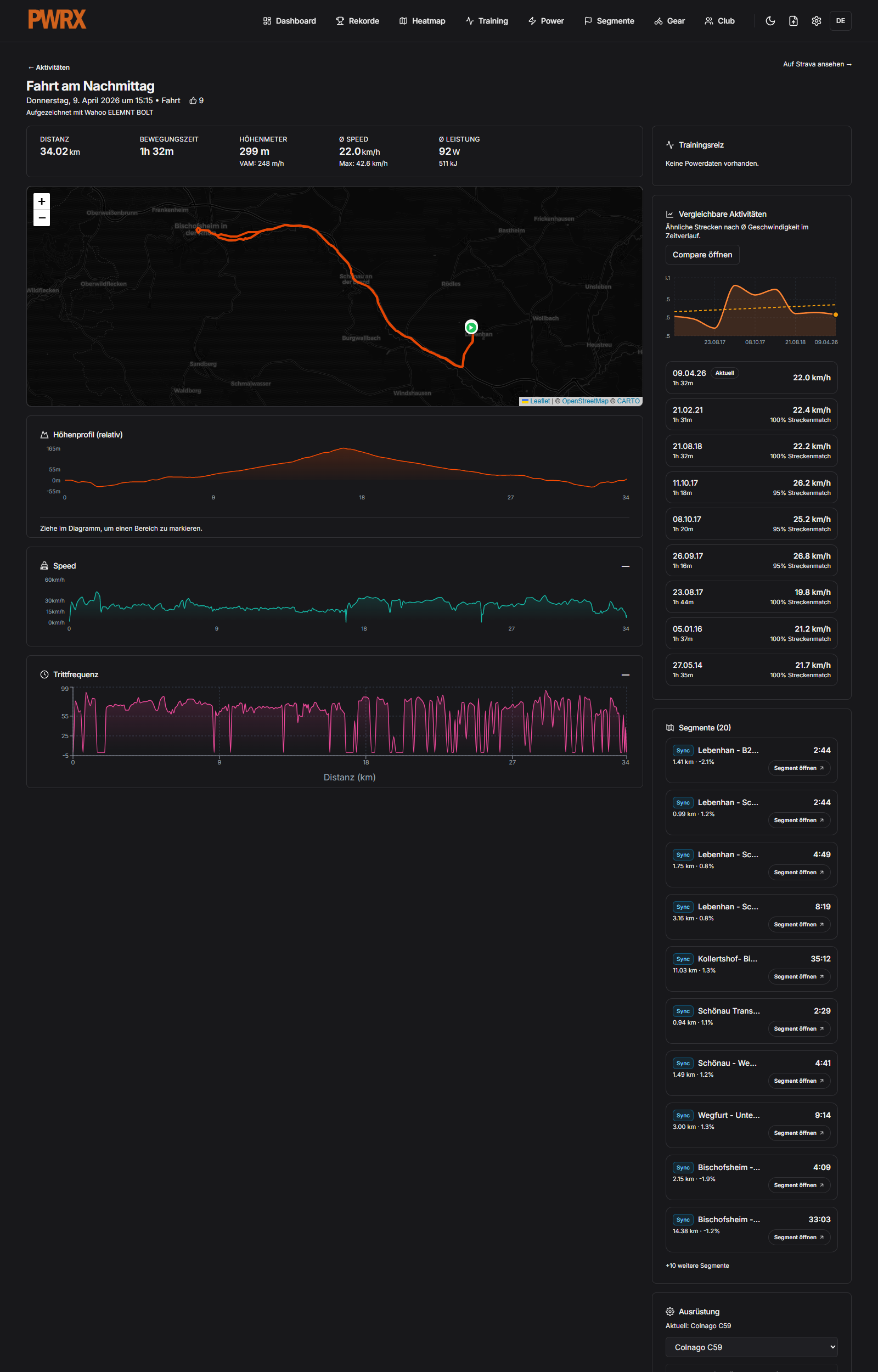
Task: Open the Colnago C59 gear dropdown
Action: [751, 1347]
